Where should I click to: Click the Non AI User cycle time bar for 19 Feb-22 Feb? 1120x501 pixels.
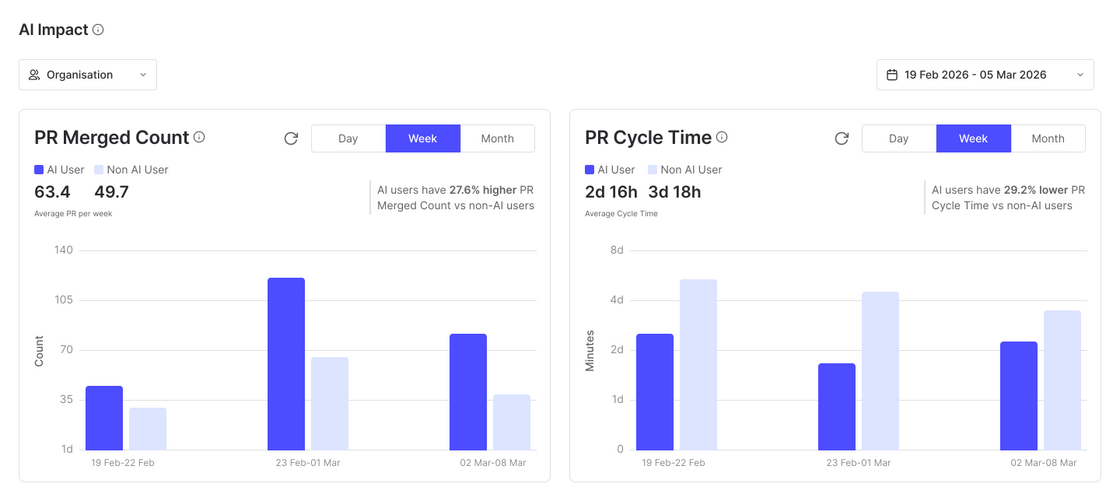click(699, 364)
